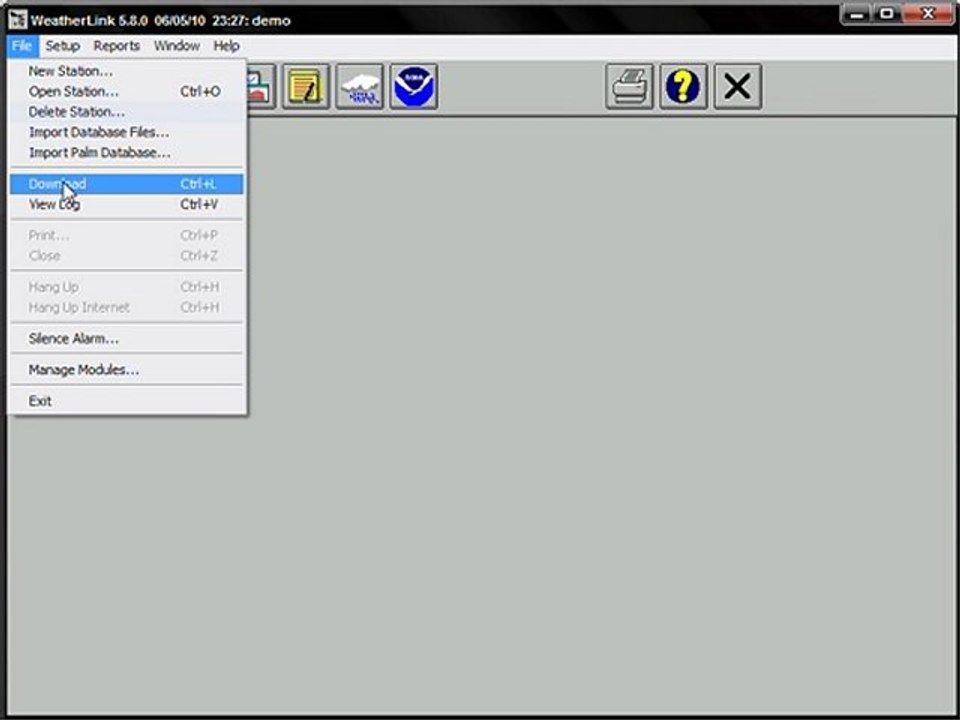
Task: Click the black X toolbar button
Action: click(x=738, y=86)
